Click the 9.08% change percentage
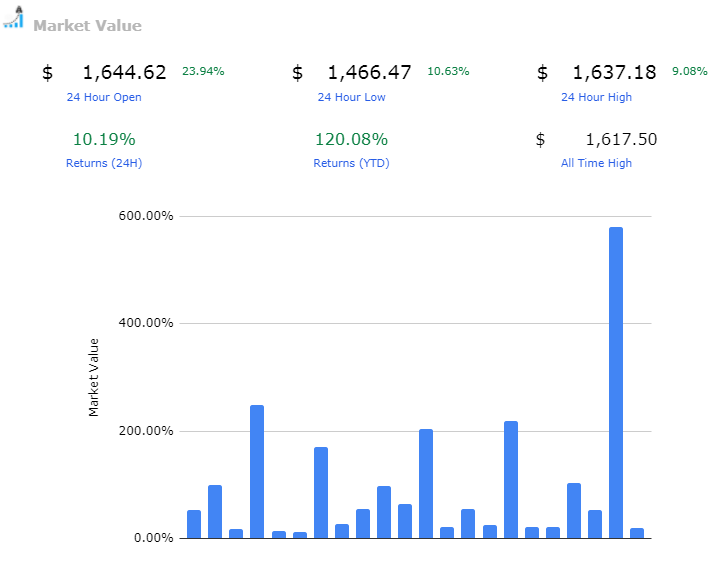 coord(690,71)
